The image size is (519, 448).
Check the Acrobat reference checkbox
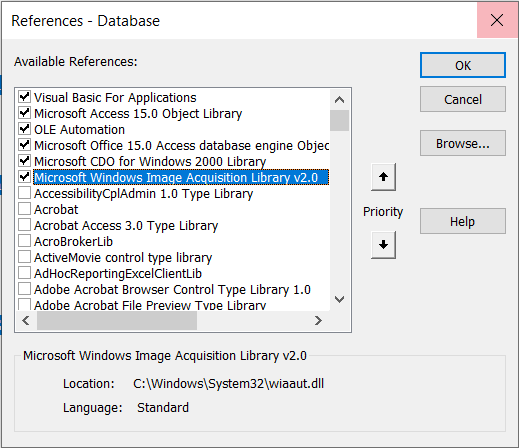coord(24,209)
